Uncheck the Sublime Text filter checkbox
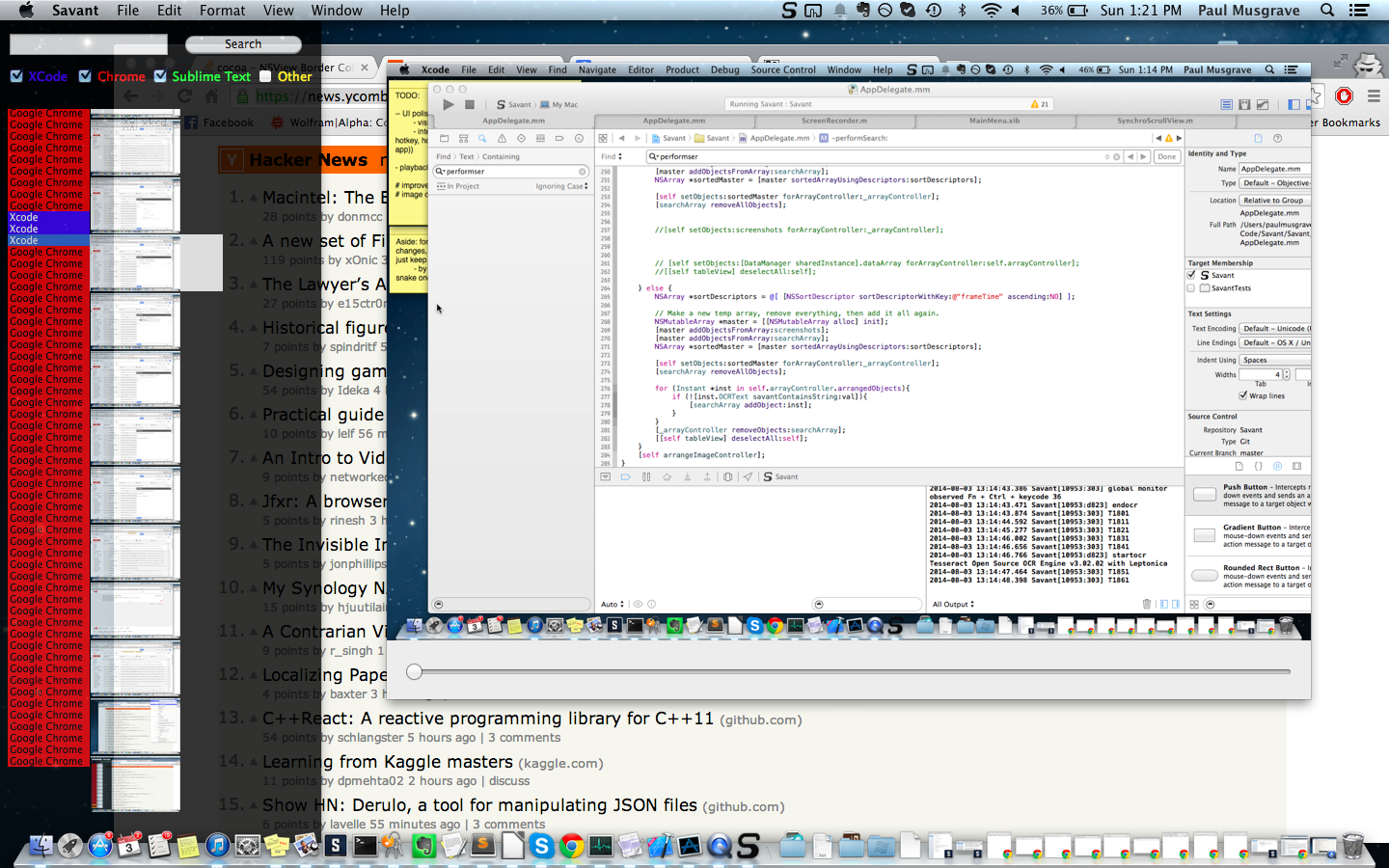Viewport: 1389px width, 868px height. (160, 76)
